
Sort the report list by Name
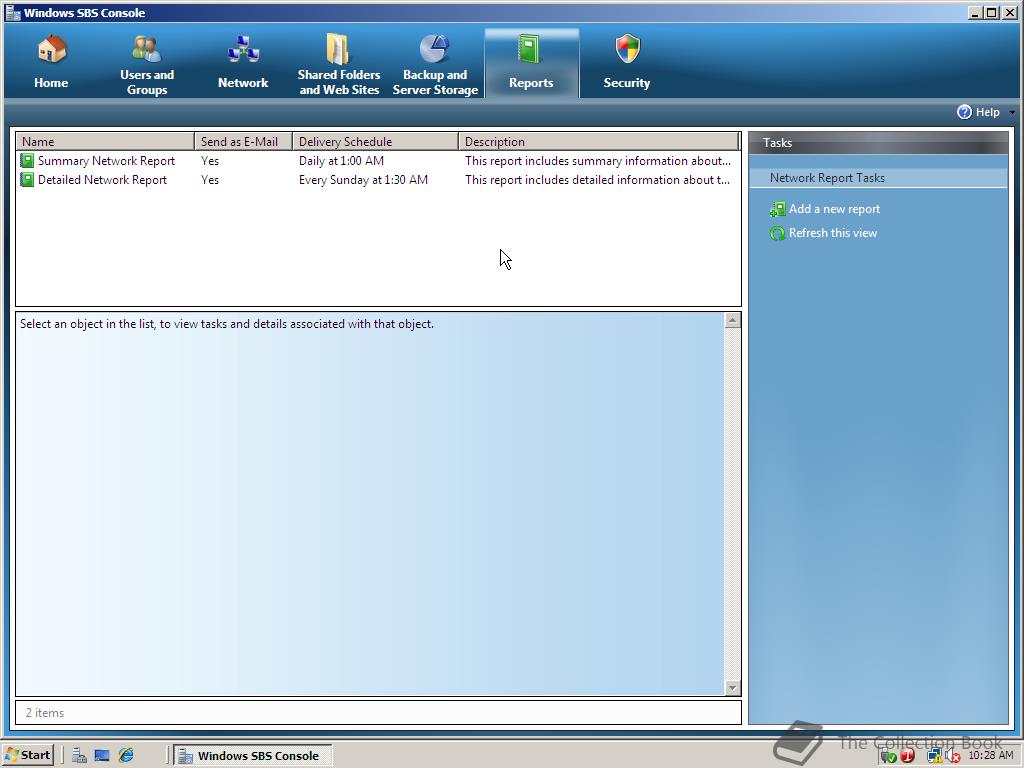(x=105, y=141)
